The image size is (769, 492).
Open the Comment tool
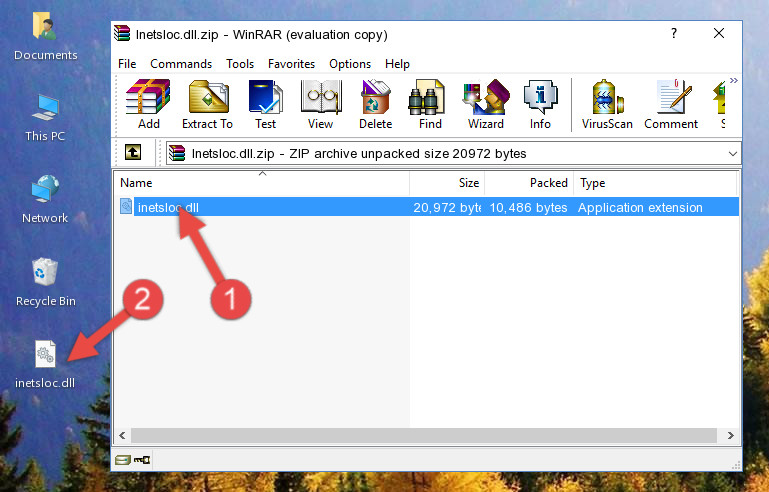click(x=671, y=104)
